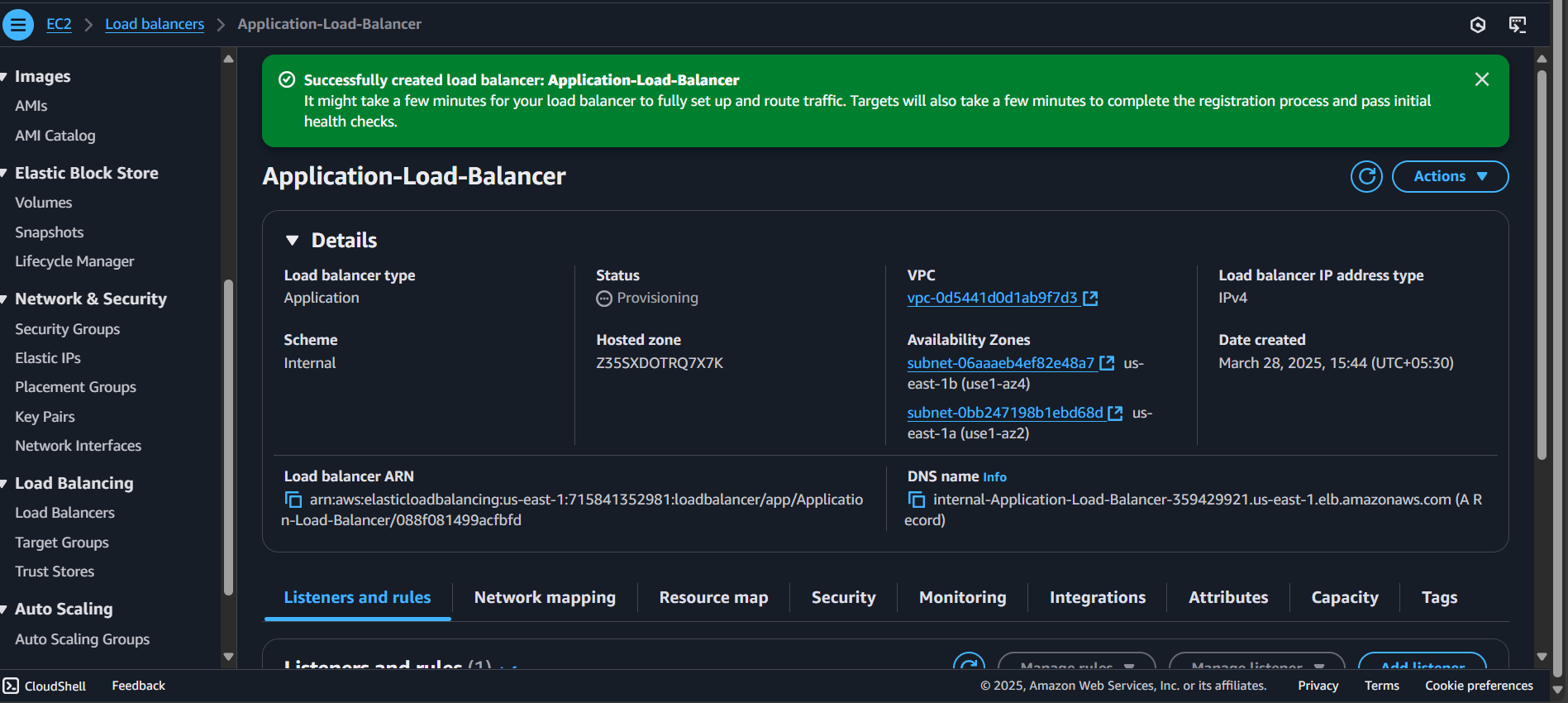Open the Actions dropdown
The image size is (1568, 703).
point(1451,176)
